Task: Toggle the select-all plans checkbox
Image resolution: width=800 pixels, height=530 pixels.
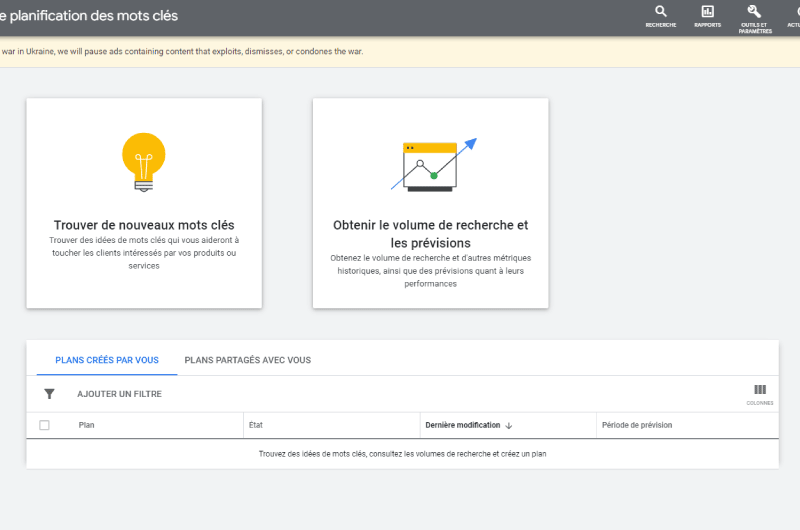Action: pyautogui.click(x=44, y=425)
